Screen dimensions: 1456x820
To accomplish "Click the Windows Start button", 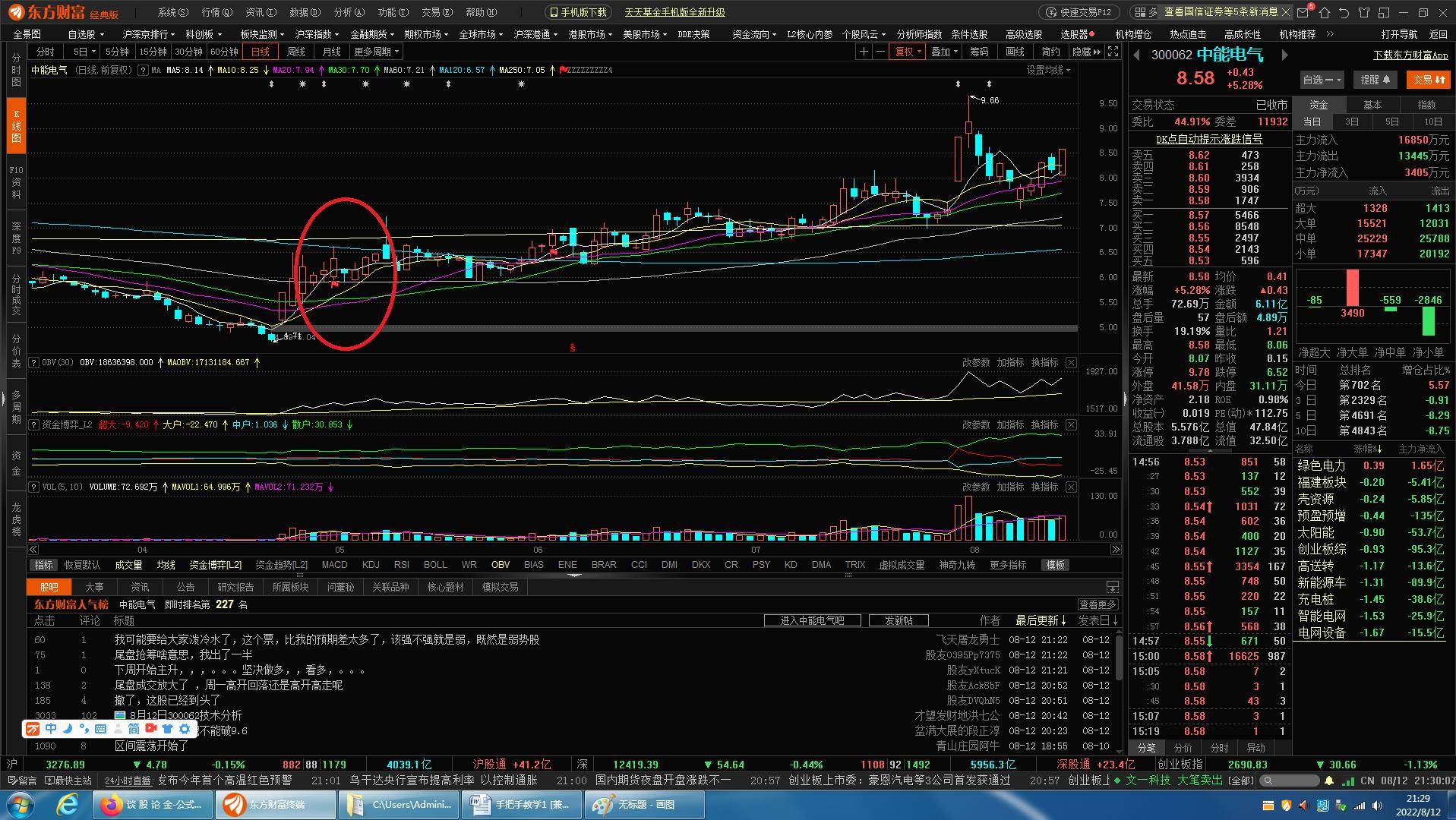I will pos(21,804).
